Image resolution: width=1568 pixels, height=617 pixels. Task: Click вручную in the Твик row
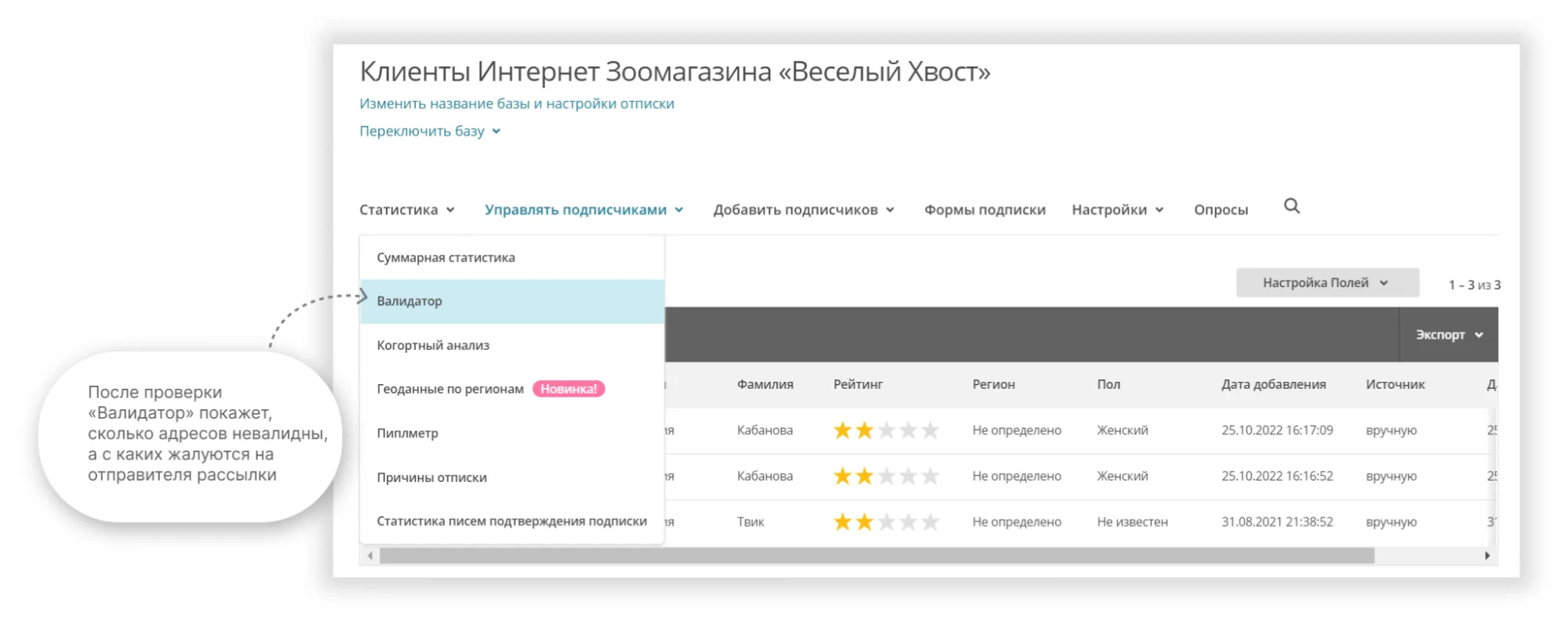(x=1391, y=522)
